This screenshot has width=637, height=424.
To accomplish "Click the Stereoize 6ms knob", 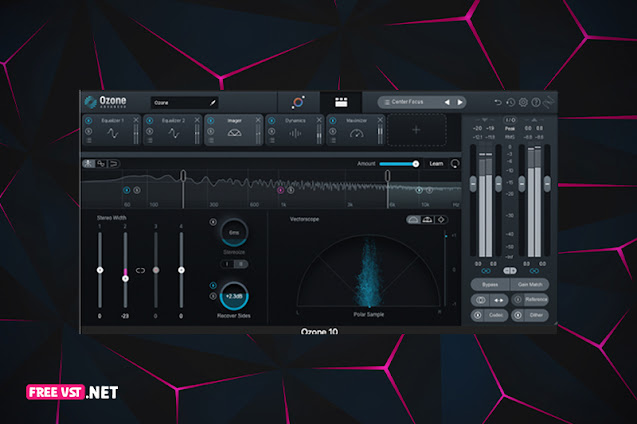I will (234, 232).
